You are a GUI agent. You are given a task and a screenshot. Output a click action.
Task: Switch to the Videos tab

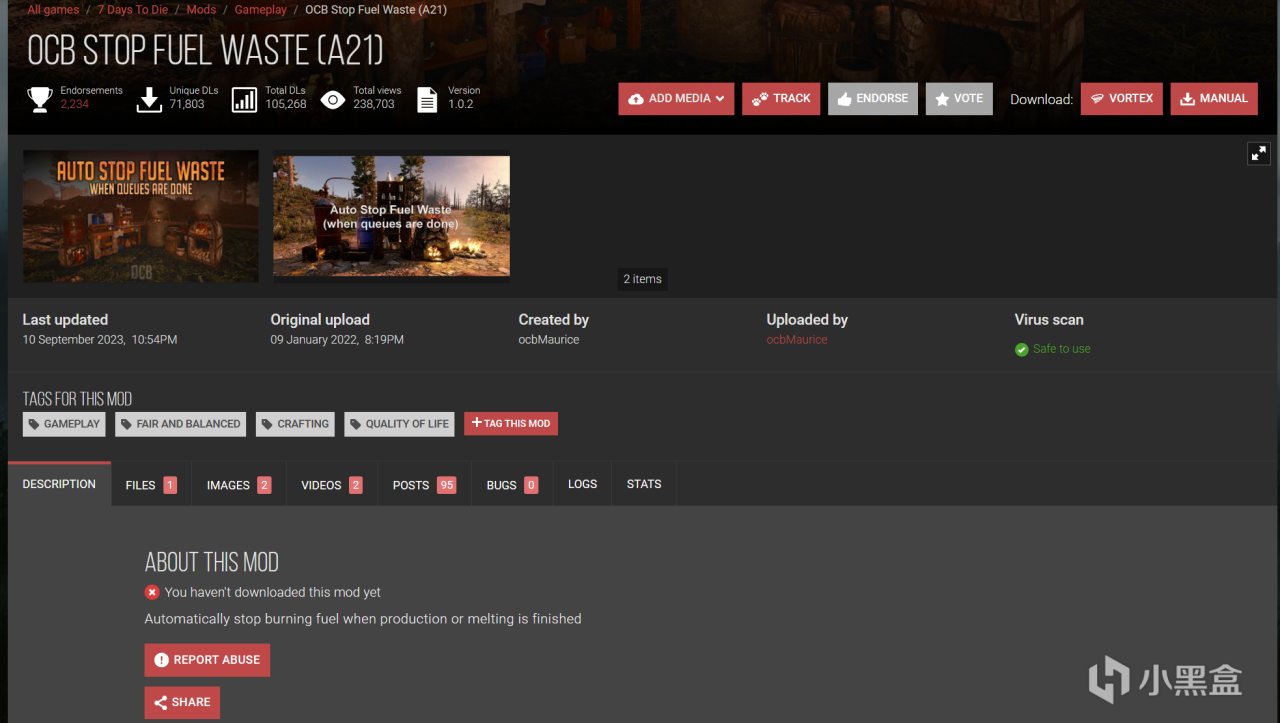click(332, 485)
